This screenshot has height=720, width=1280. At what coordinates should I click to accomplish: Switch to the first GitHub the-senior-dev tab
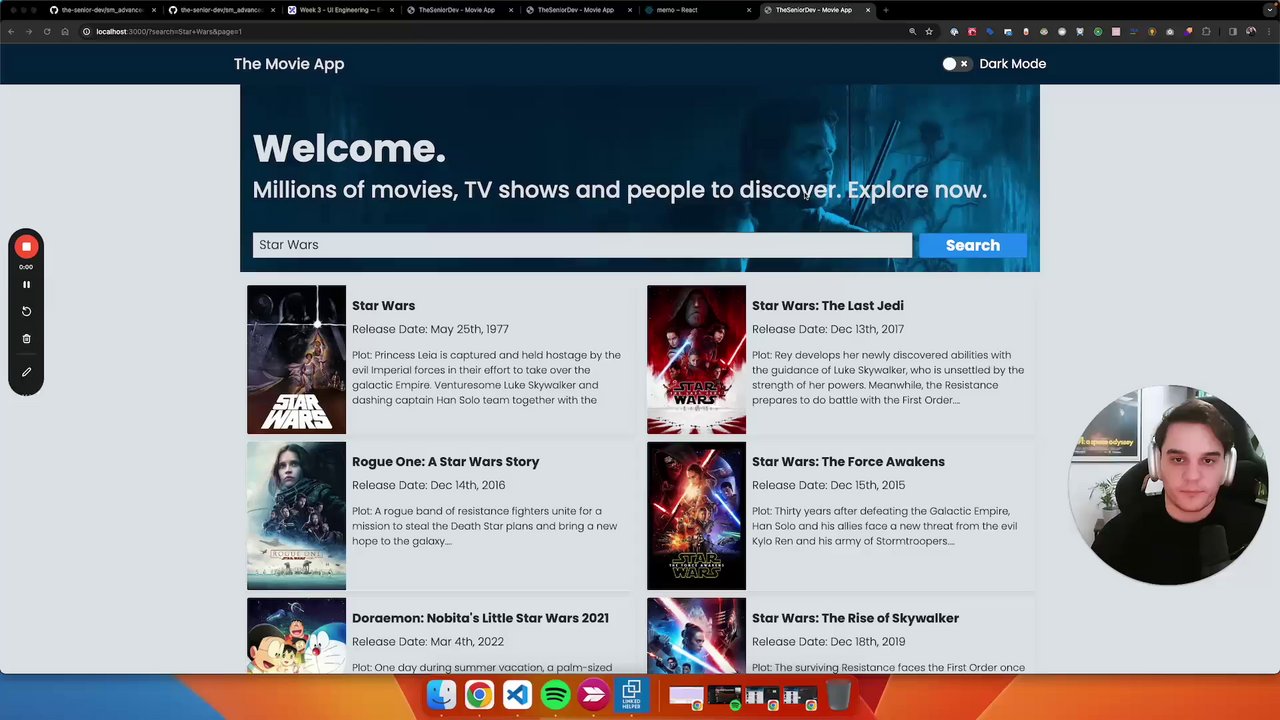pos(103,10)
